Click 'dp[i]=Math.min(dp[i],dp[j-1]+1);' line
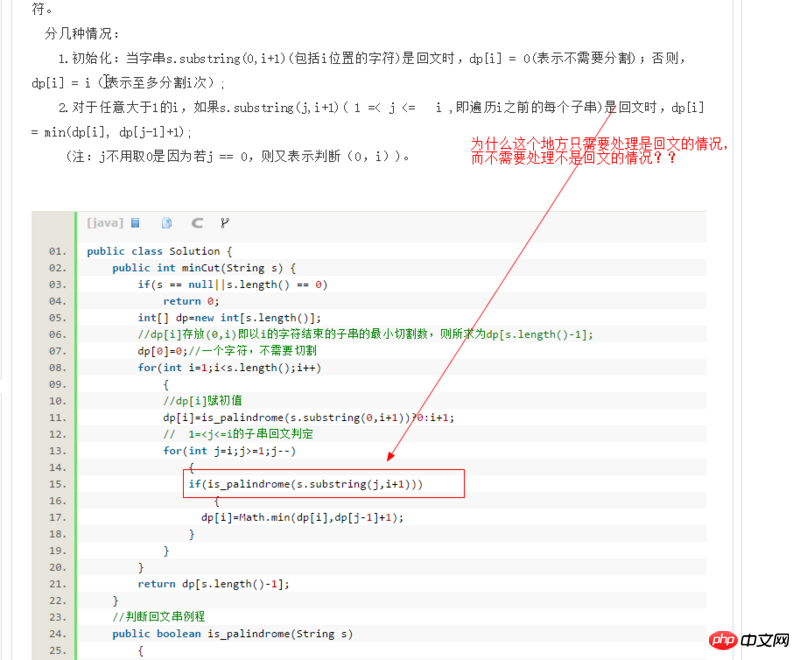The height and width of the screenshot is (660, 800). (x=302, y=517)
